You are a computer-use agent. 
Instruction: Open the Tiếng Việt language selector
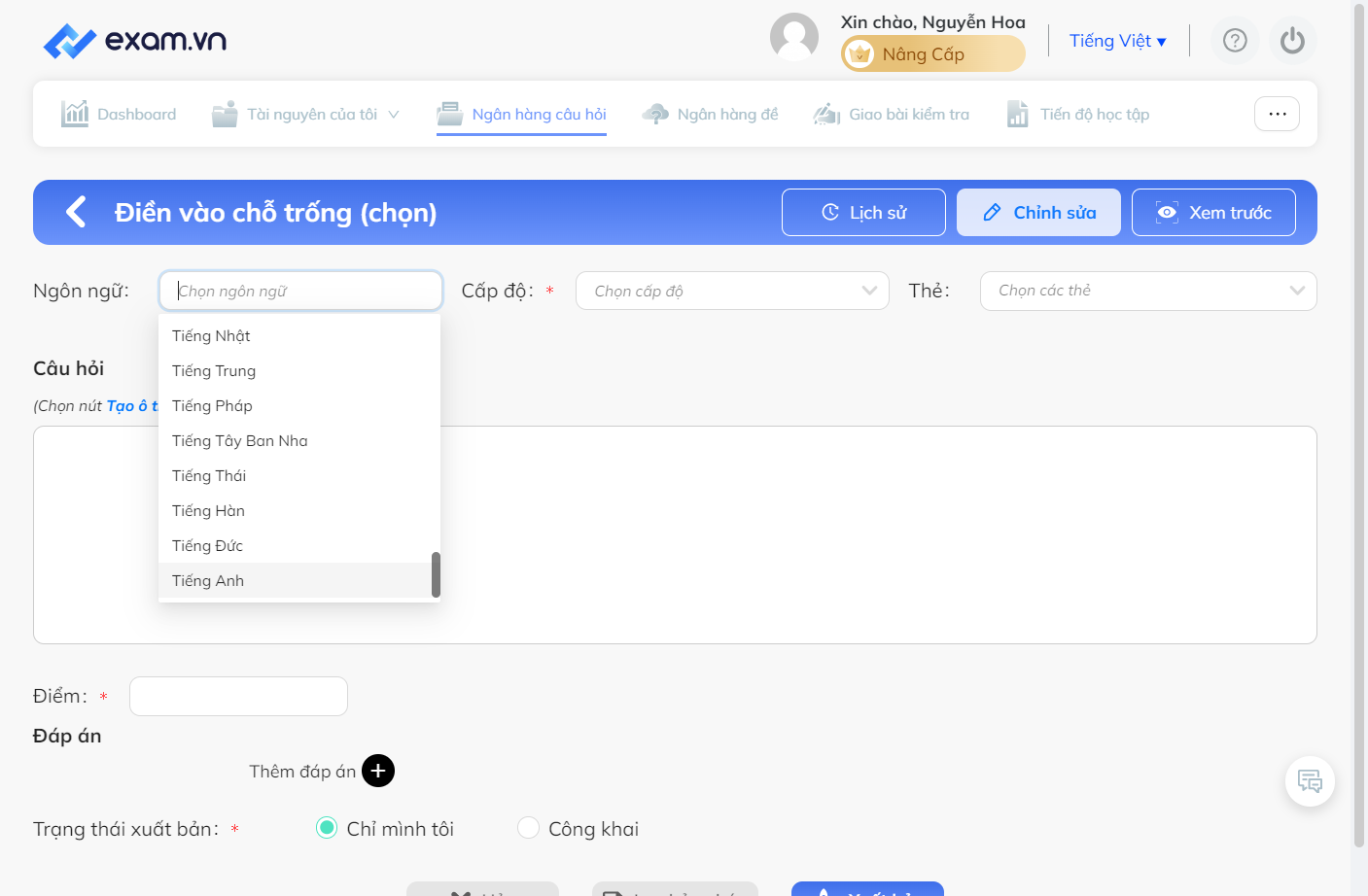(x=1117, y=41)
